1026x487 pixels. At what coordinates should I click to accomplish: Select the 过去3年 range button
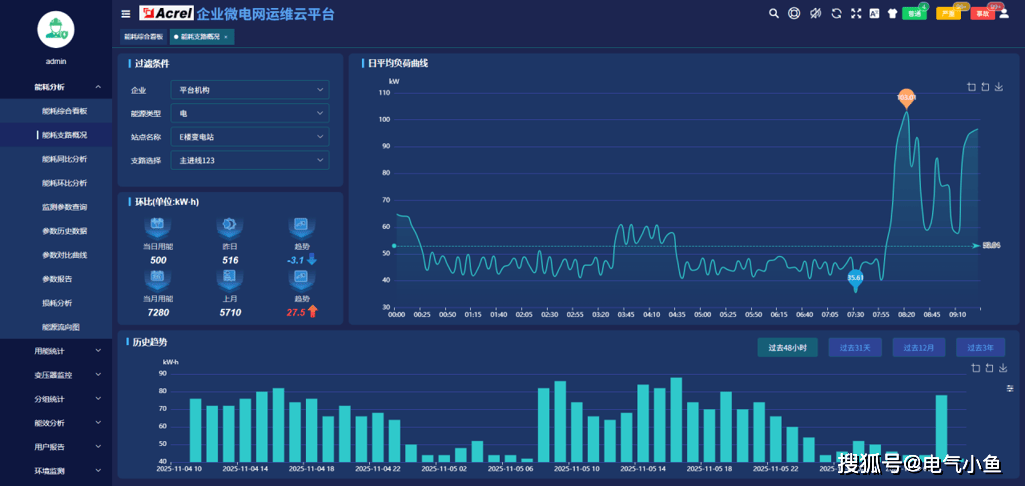(980, 348)
